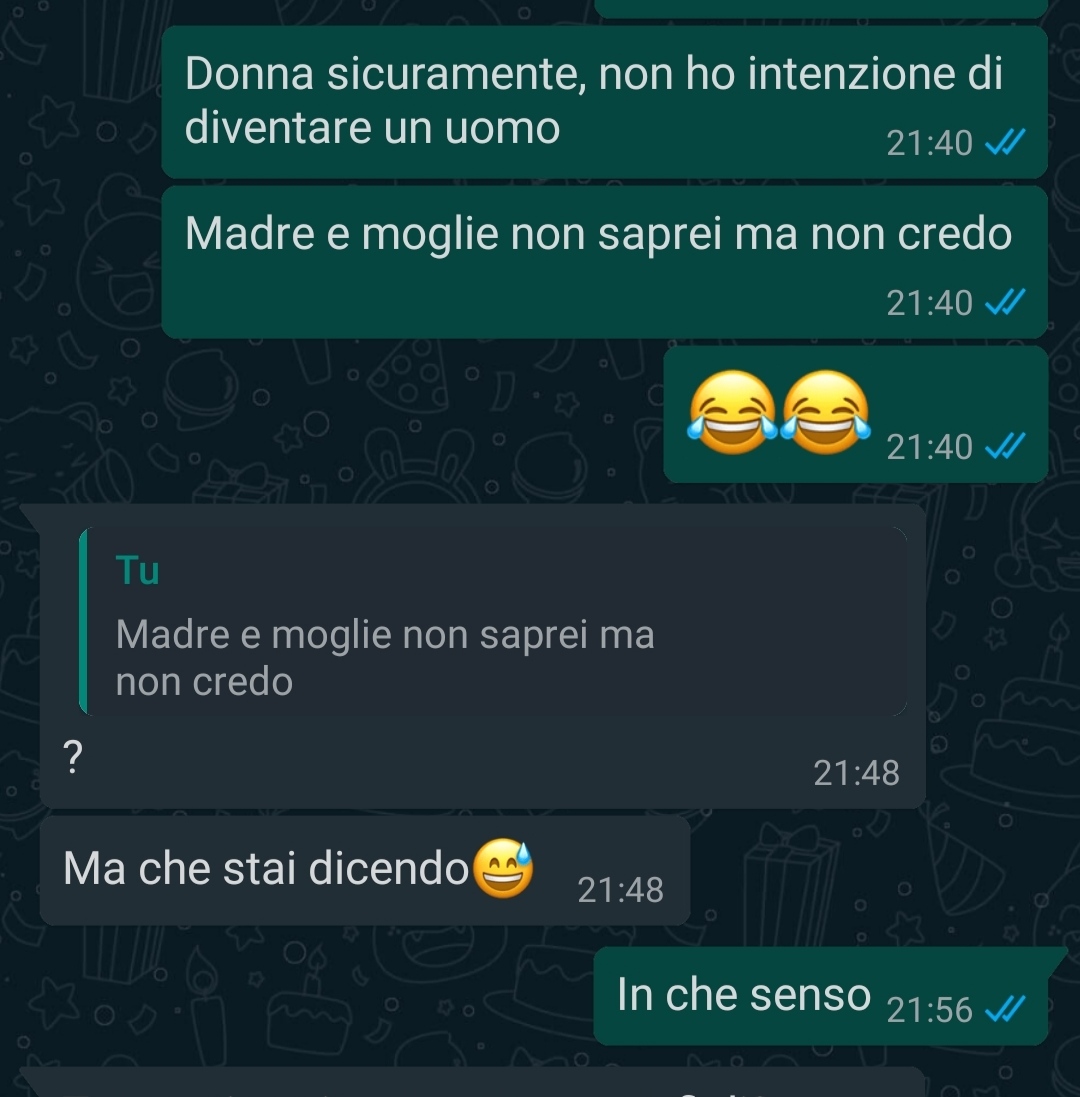This screenshot has height=1097, width=1080.
Task: Tap read receipt ticks on 'Donna sicuramente' message
Action: click(1005, 141)
